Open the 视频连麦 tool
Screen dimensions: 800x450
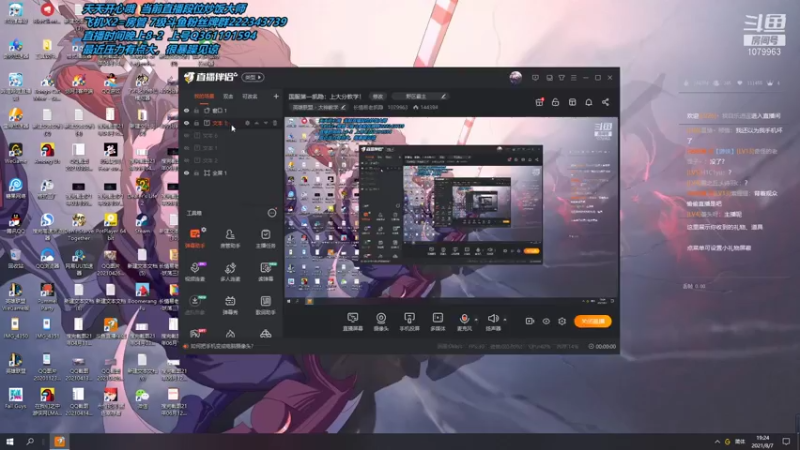point(195,271)
